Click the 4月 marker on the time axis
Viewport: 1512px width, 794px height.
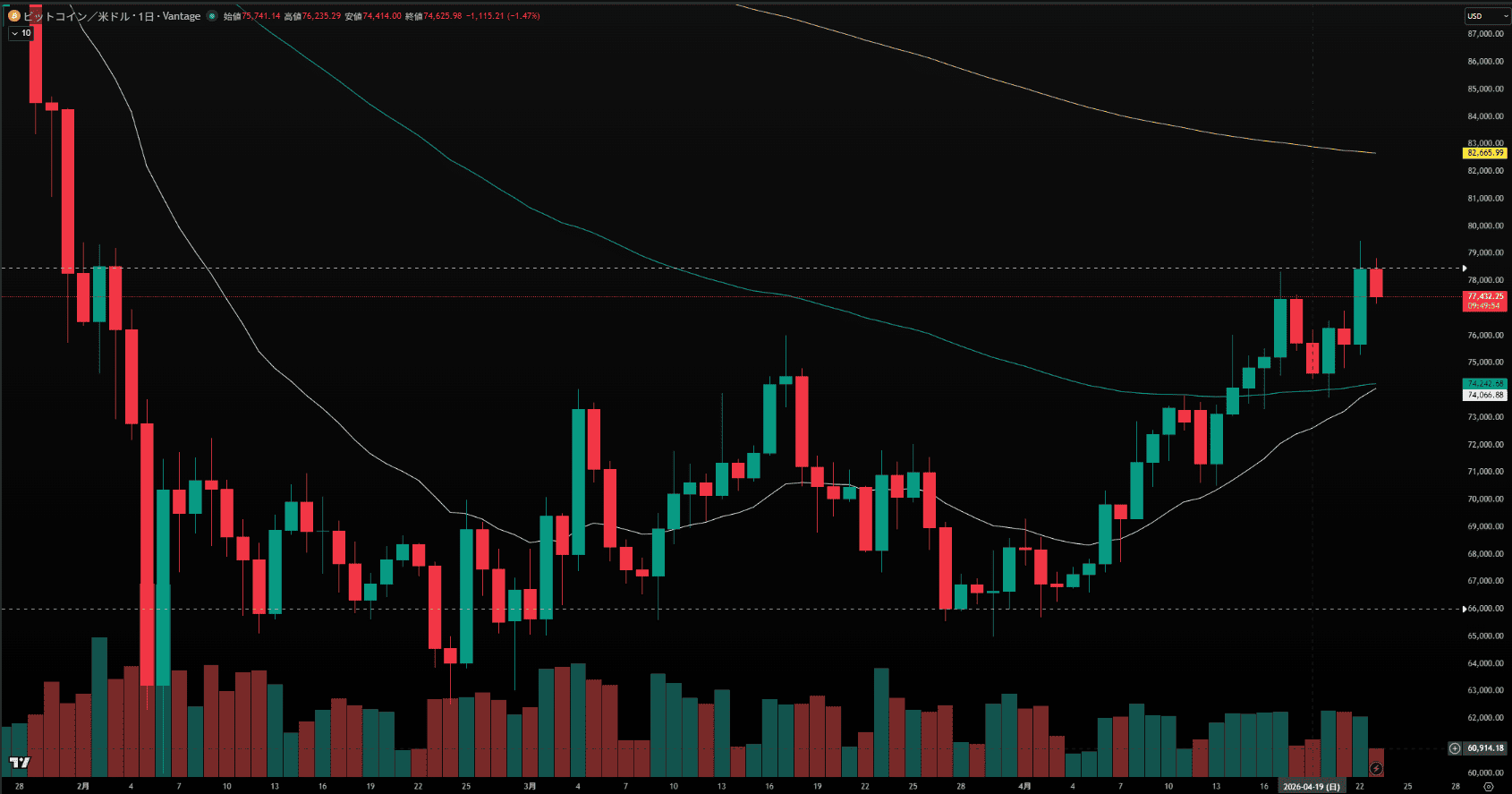coord(1024,787)
